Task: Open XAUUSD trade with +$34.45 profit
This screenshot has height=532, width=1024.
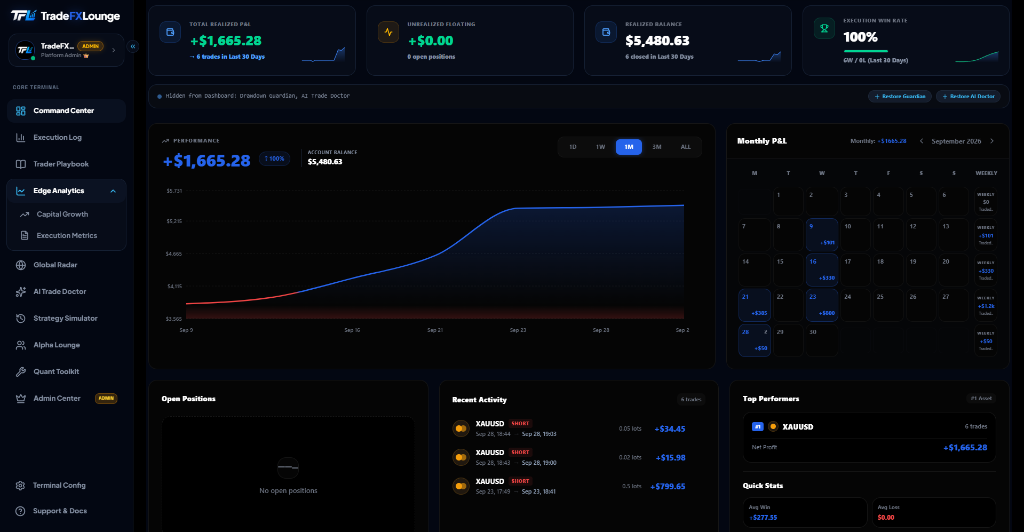Action: (569, 429)
